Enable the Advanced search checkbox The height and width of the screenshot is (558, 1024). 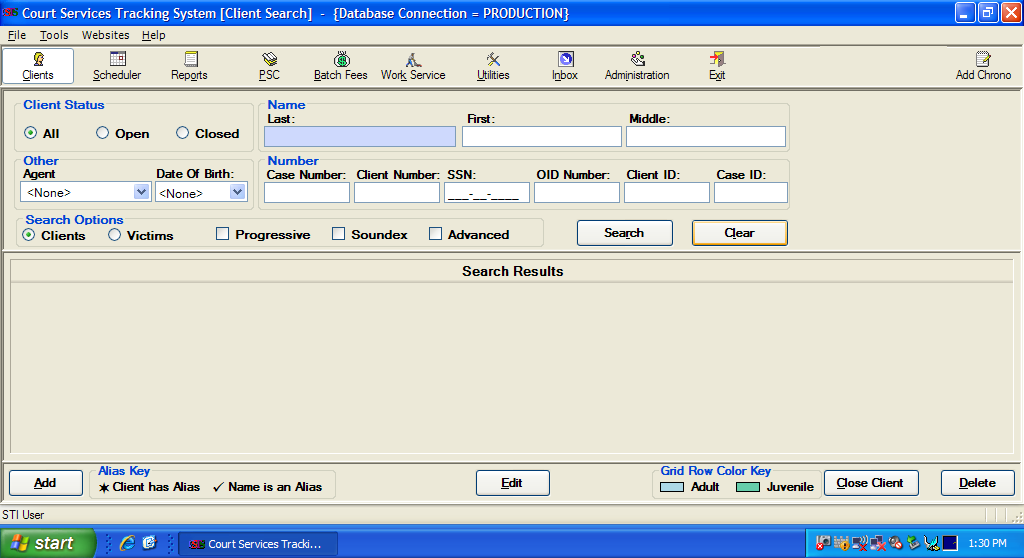click(x=436, y=234)
